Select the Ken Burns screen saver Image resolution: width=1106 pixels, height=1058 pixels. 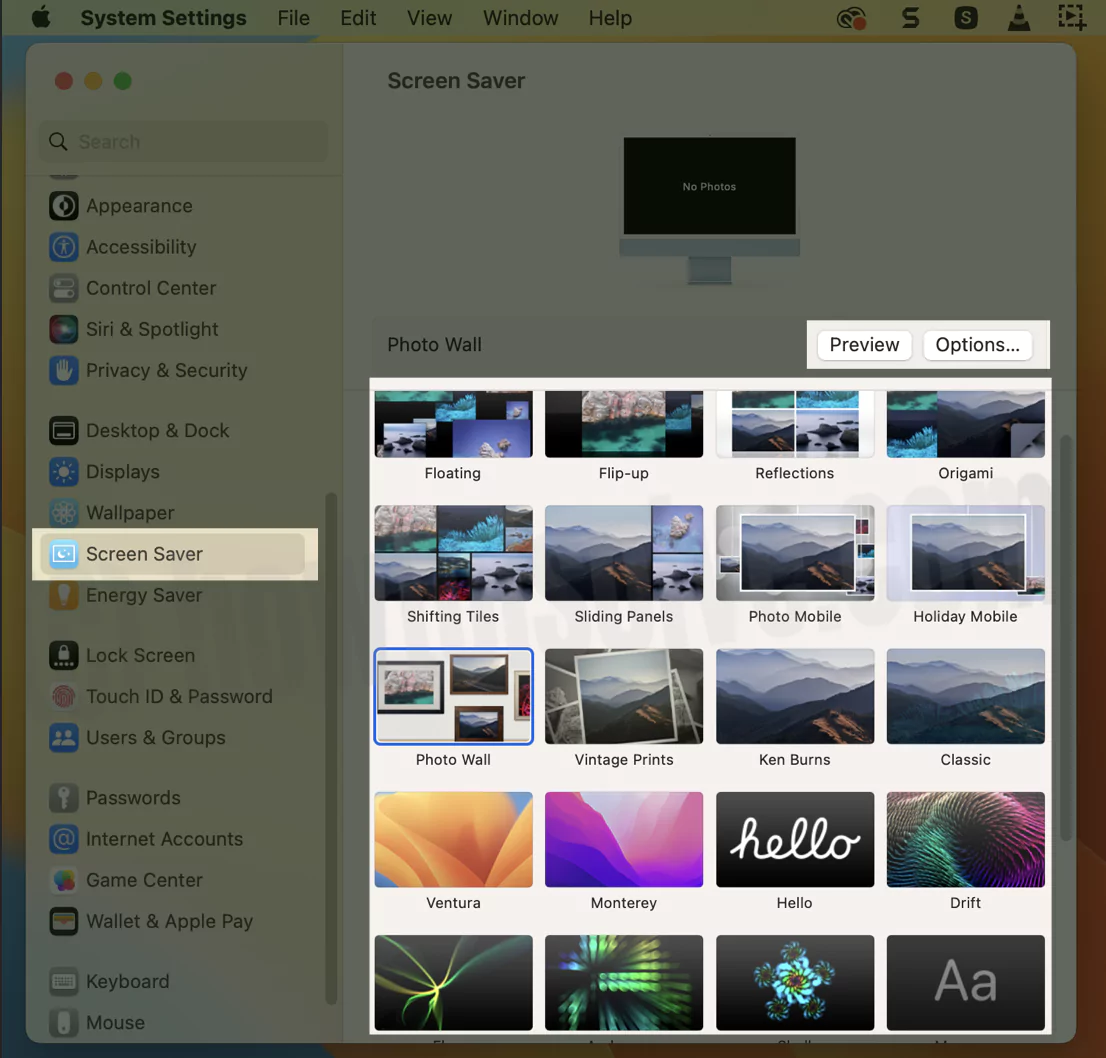click(795, 696)
